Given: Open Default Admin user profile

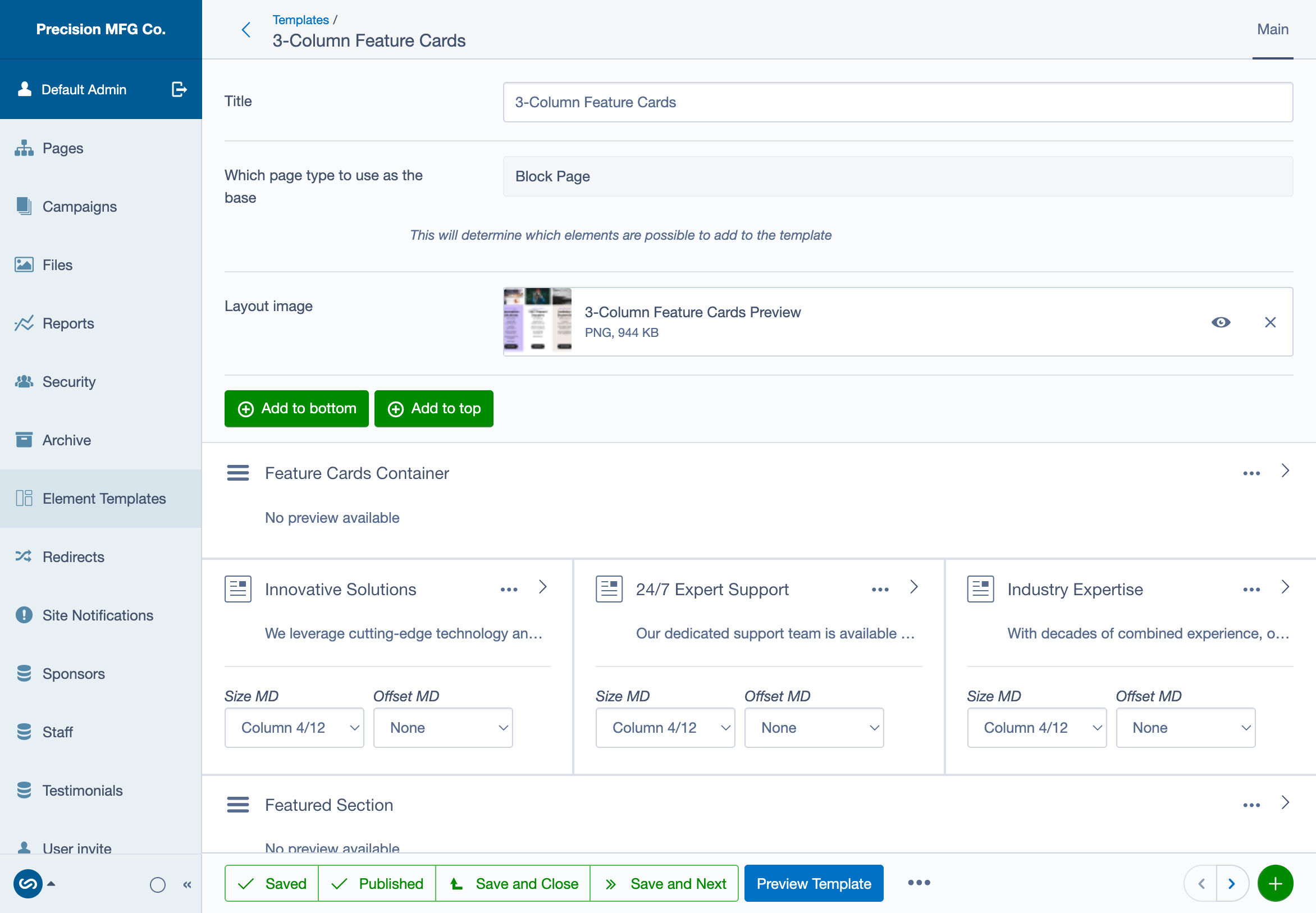Looking at the screenshot, I should pos(72,89).
